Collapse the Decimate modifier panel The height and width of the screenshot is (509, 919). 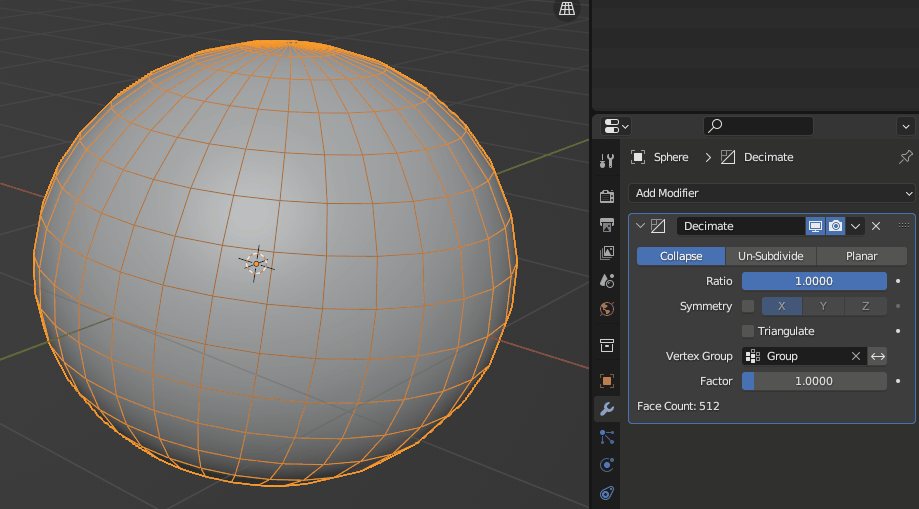[x=640, y=226]
